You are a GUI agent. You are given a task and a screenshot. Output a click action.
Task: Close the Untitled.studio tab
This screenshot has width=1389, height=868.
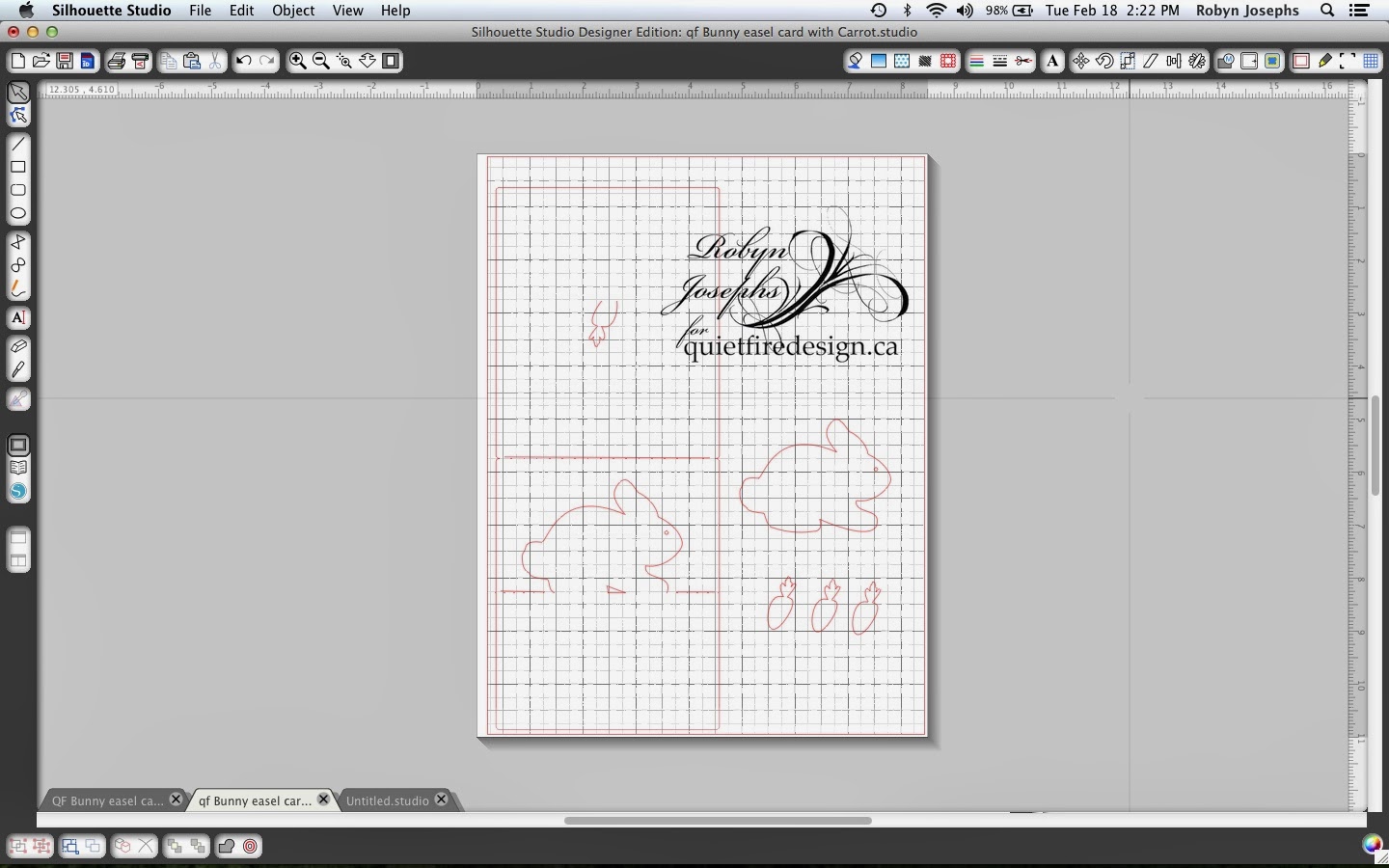click(442, 800)
